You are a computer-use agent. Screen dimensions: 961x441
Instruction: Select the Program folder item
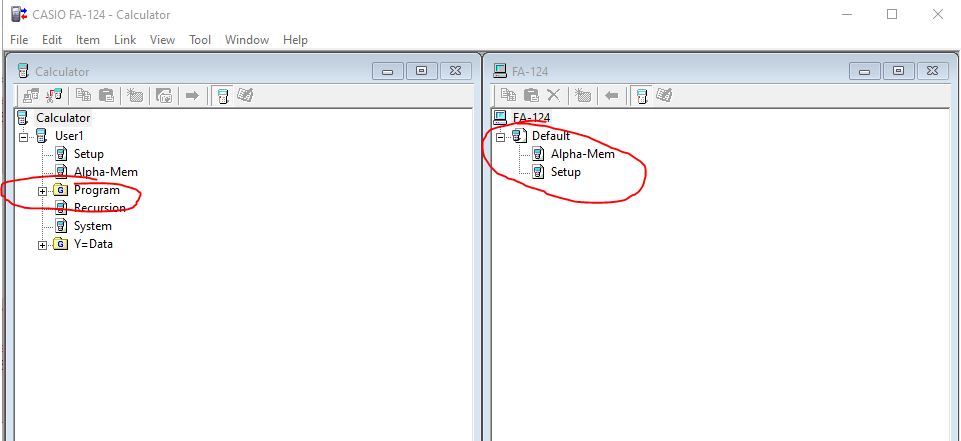point(97,190)
